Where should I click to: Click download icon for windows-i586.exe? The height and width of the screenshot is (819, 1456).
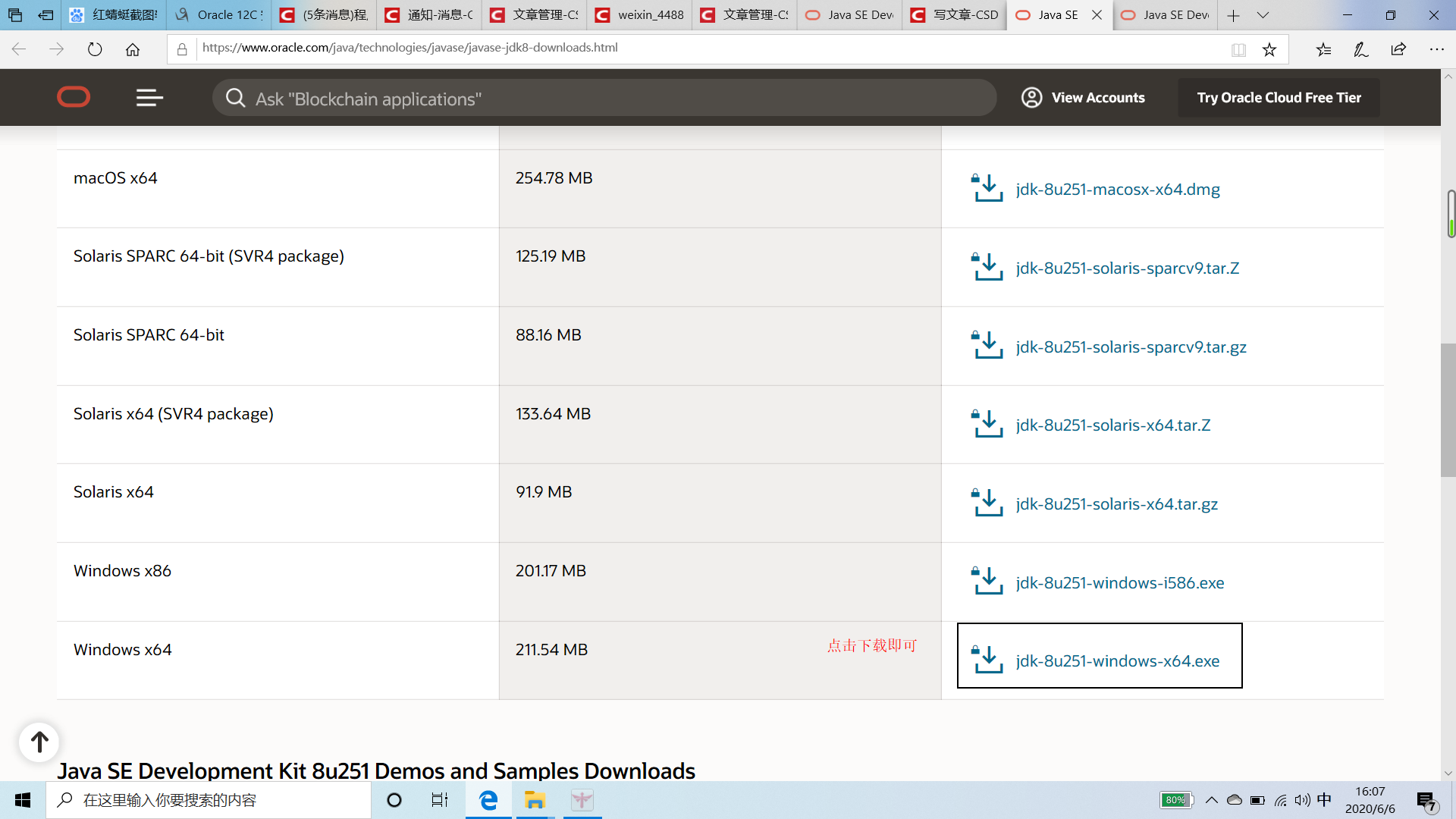987,582
